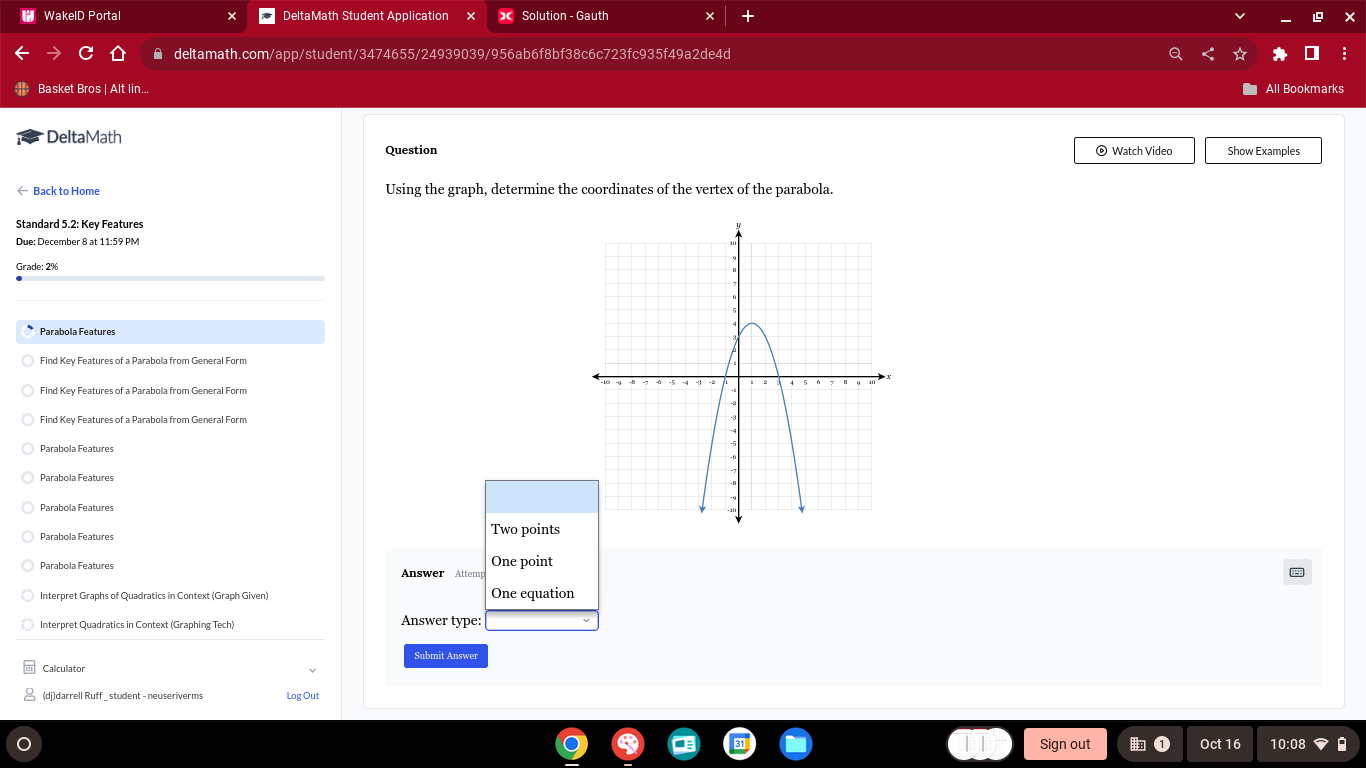Choose the blank dropdown option
The image size is (1366, 768).
(542, 497)
